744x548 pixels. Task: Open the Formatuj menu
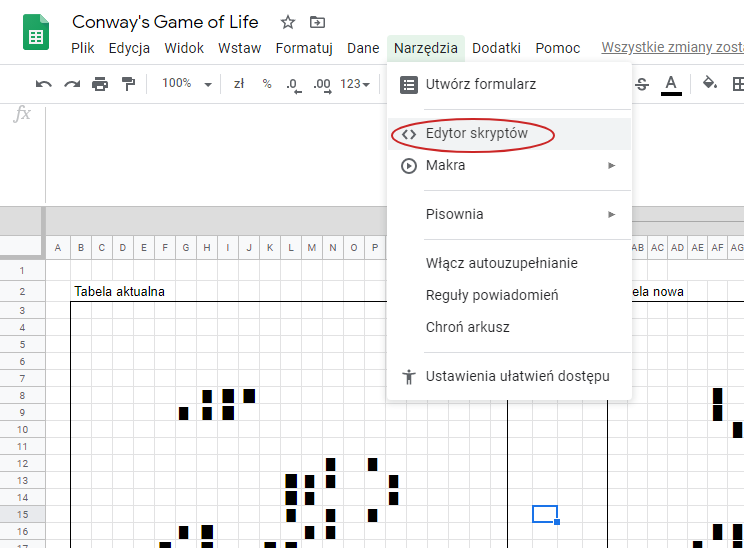[x=304, y=48]
